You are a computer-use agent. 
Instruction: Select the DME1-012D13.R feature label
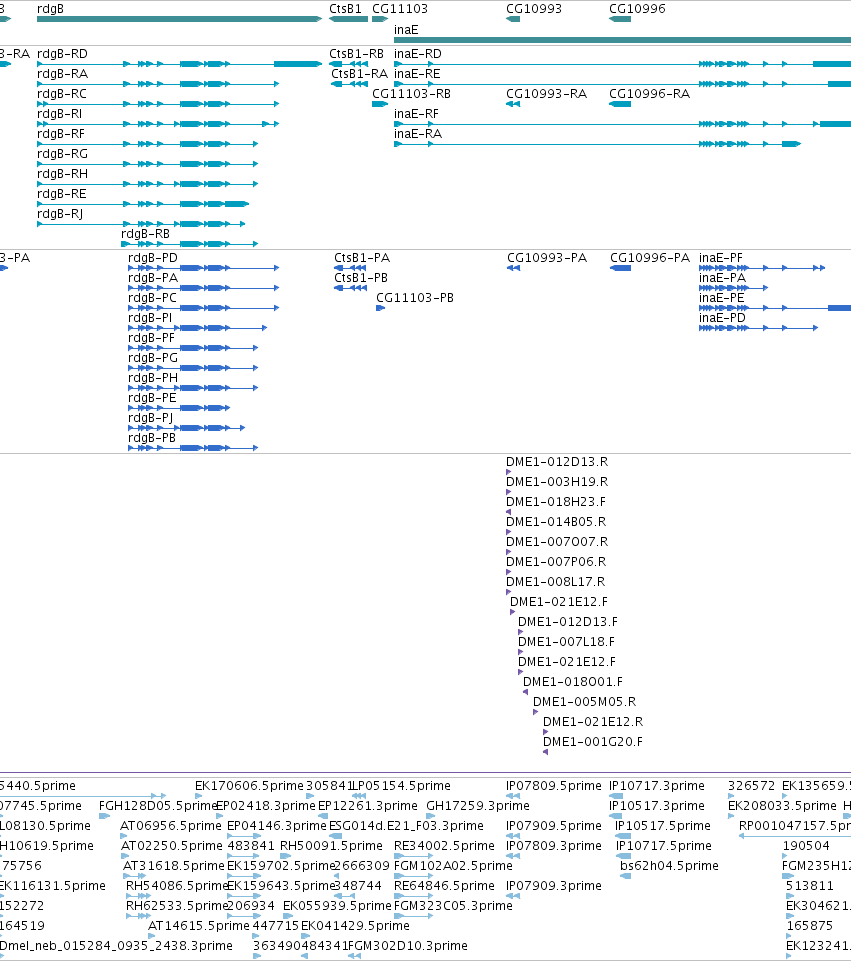pyautogui.click(x=557, y=462)
